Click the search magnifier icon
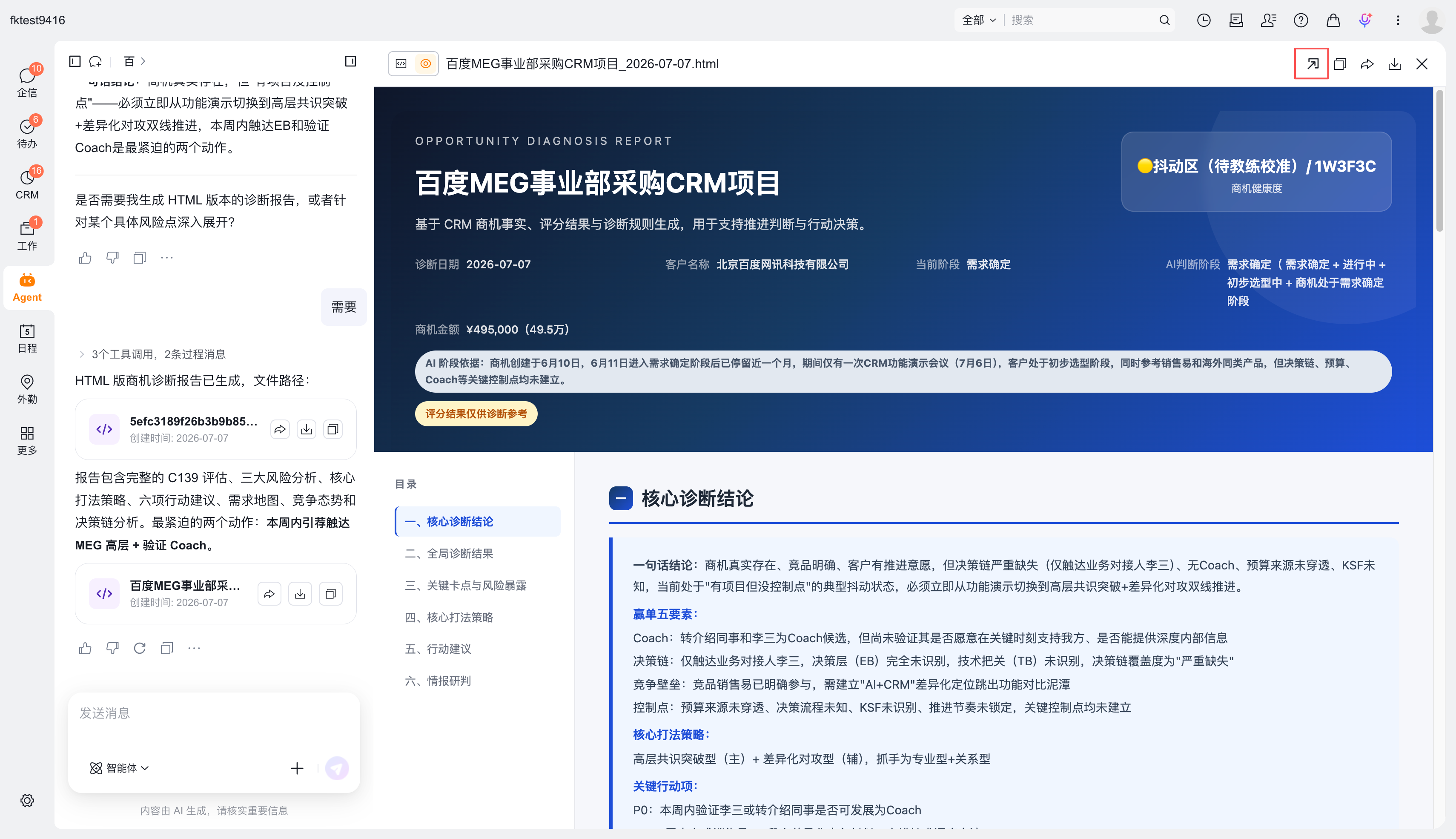 (1164, 20)
